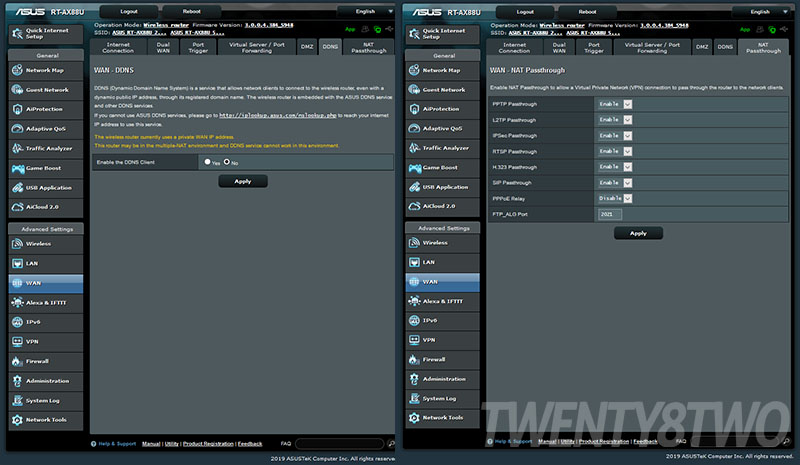The height and width of the screenshot is (465, 800).
Task: Click Wireless router operation mode link in right window
Action: (x=562, y=26)
